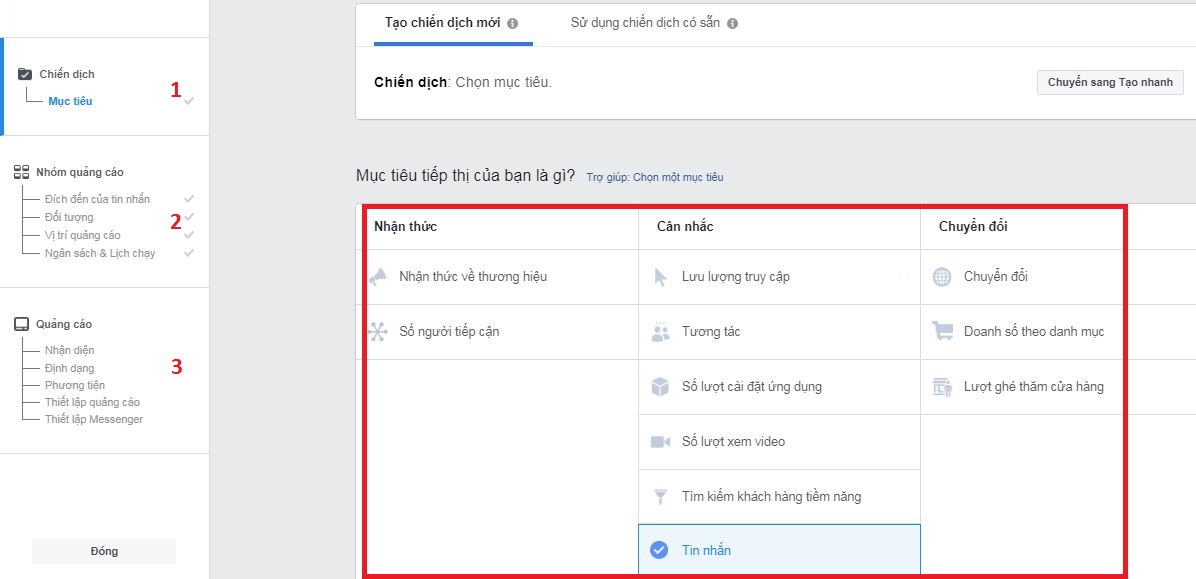This screenshot has height=579, width=1196.
Task: Click the checkmark beside Ngân sách & Lịch chạy
Action: [187, 253]
